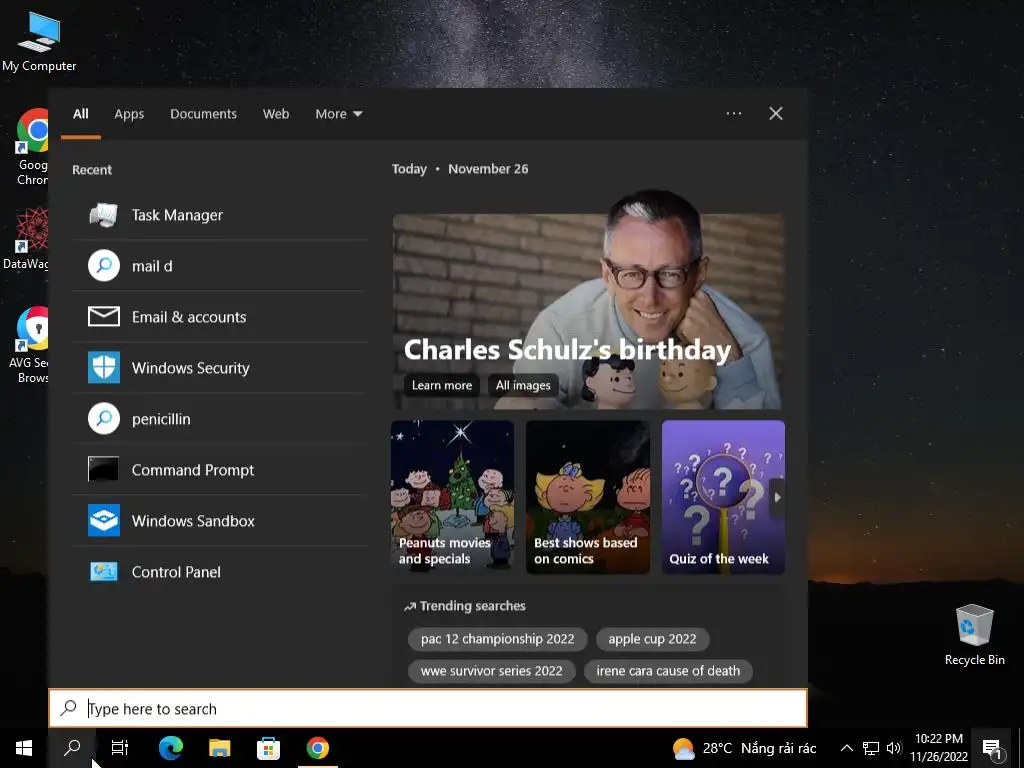Open 'Best shows based on comics' card
This screenshot has height=768, width=1024.
coord(588,497)
